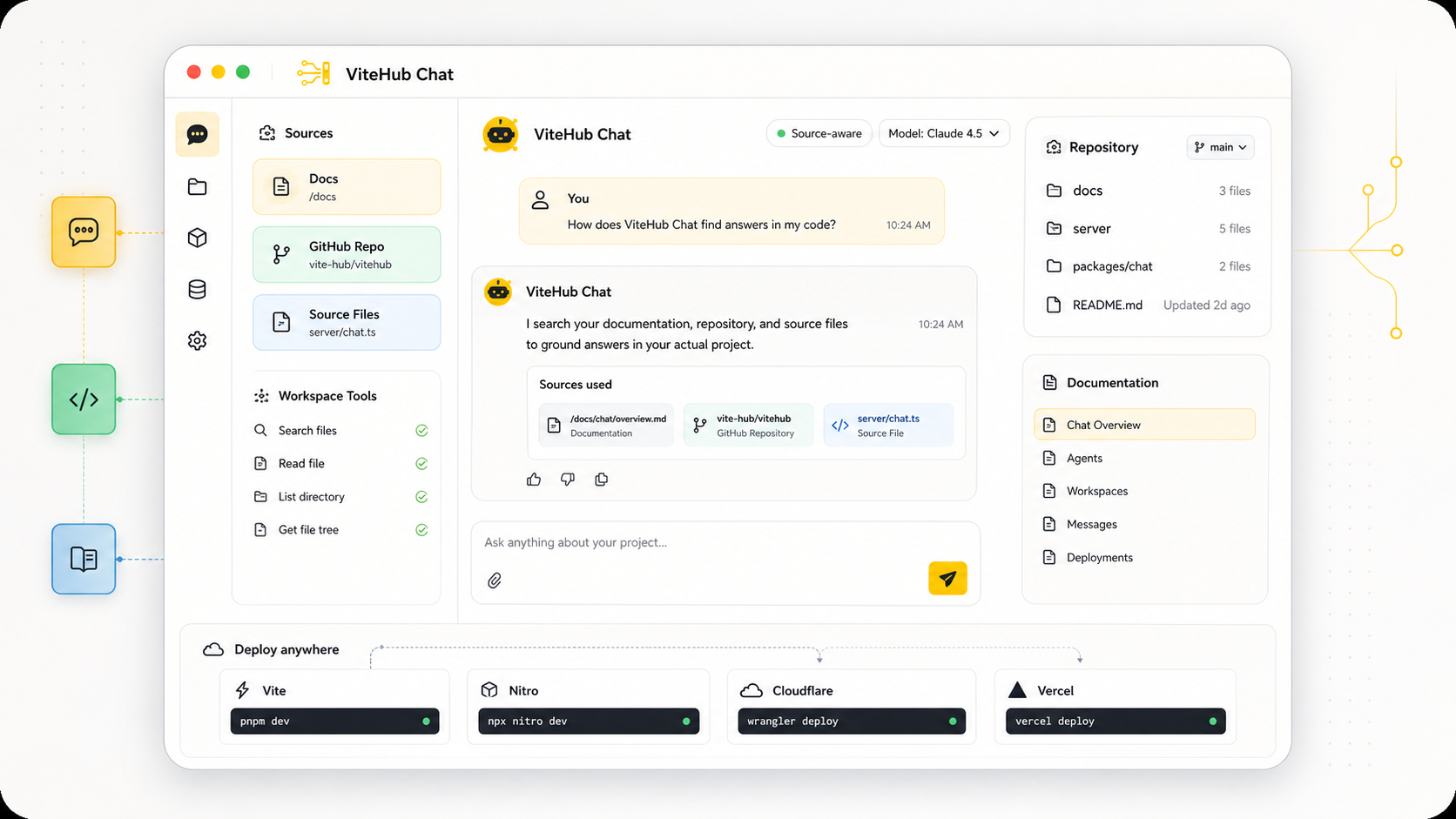Image resolution: width=1456 pixels, height=819 pixels.
Task: Click the pnpm dev command bar
Action: 334,721
